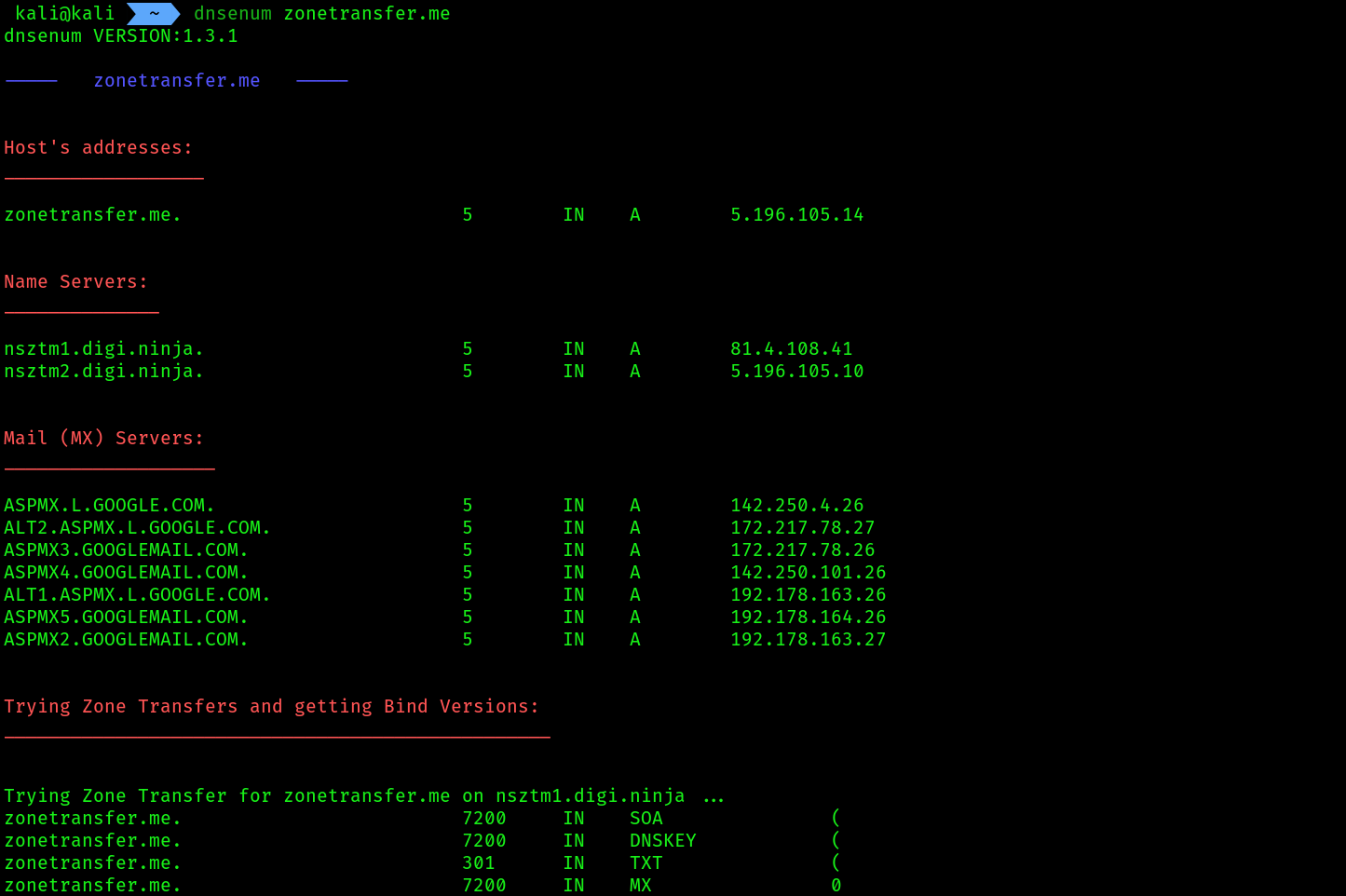
Task: Click mail server 'ASPMX2.GOOGLEMAIL.COM.'
Action: 126,640
